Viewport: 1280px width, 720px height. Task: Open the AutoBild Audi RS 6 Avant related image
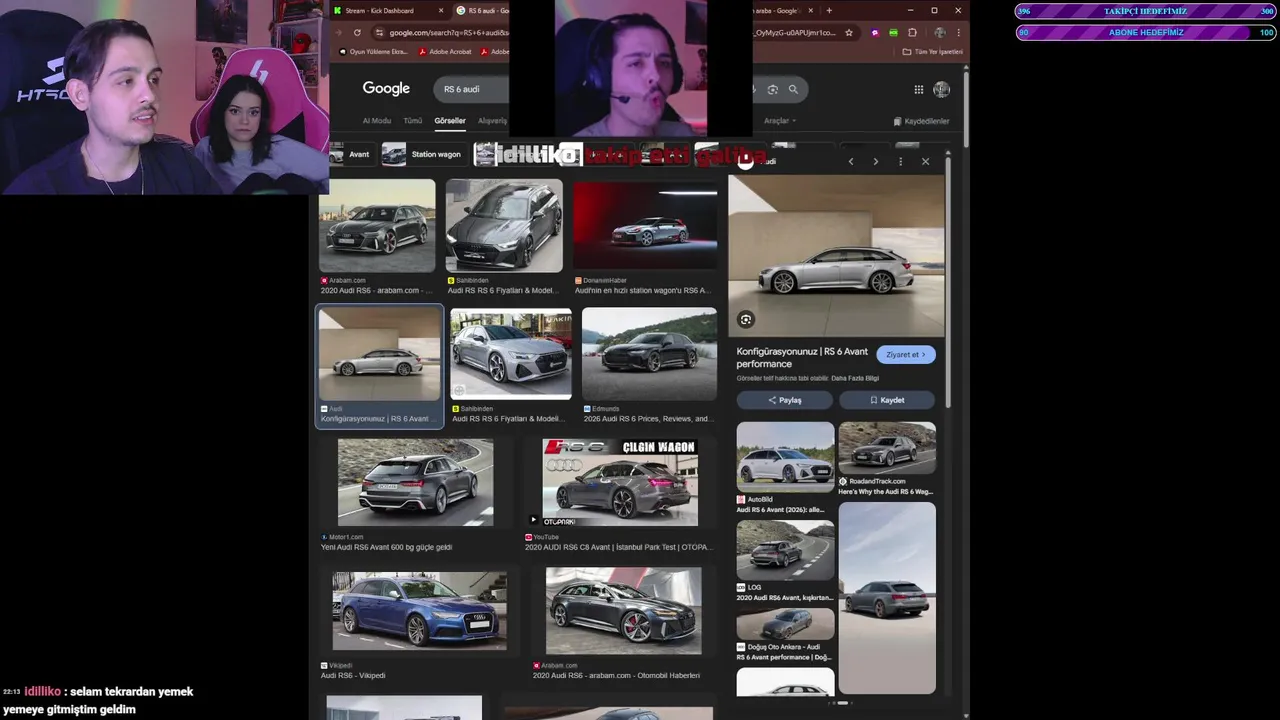pos(785,456)
